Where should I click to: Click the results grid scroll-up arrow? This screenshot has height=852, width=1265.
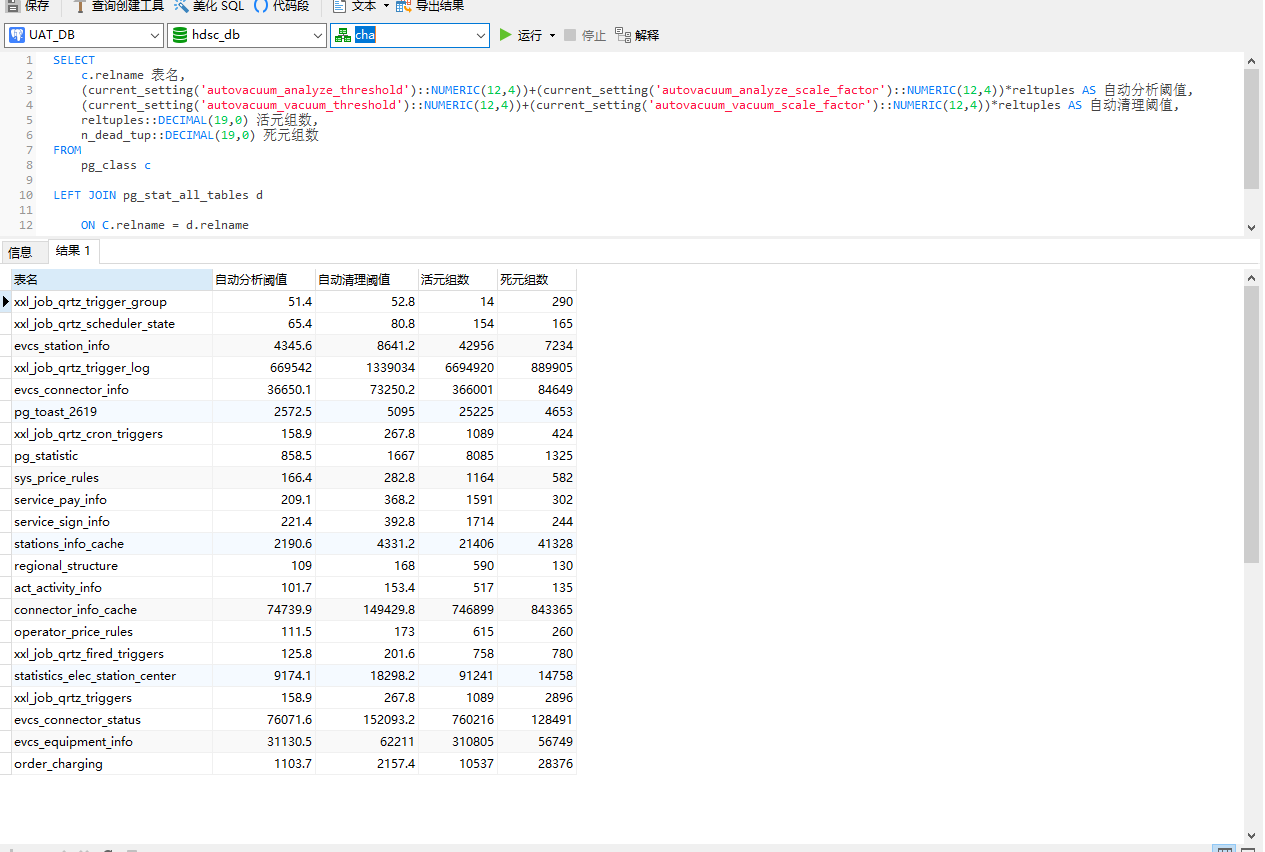[1251, 277]
